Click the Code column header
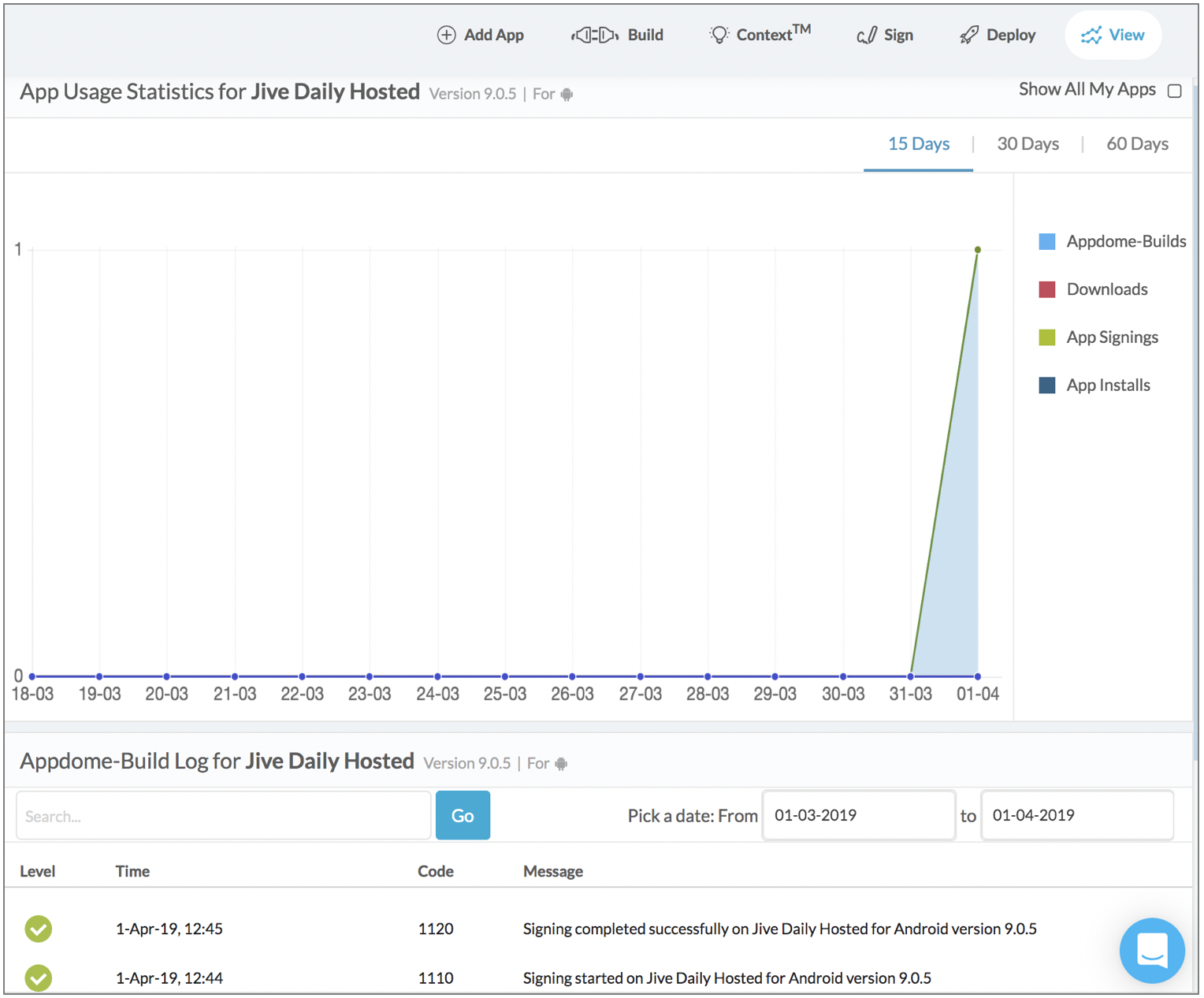The image size is (1204, 998). [436, 871]
